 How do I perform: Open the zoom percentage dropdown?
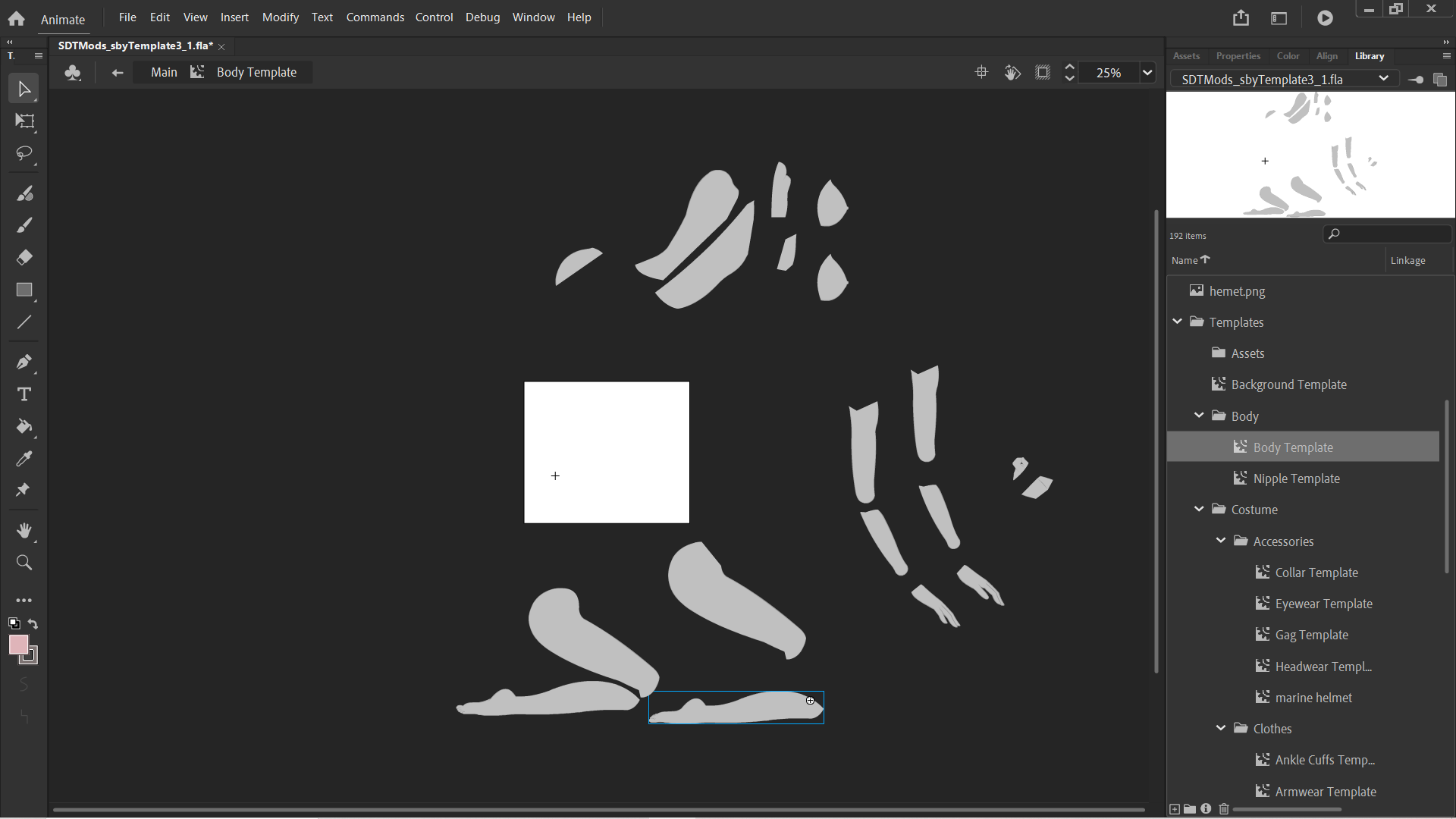(x=1147, y=73)
